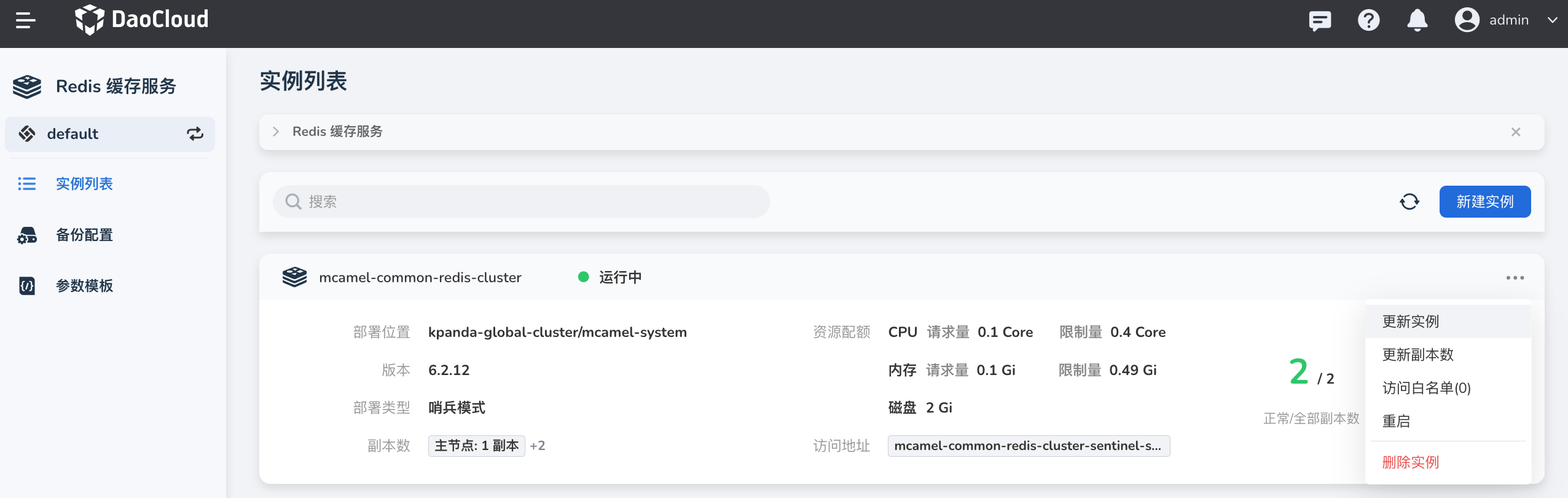The image size is (1568, 498).
Task: Expand the Redis 缓存服务 info banner
Action: [276, 132]
